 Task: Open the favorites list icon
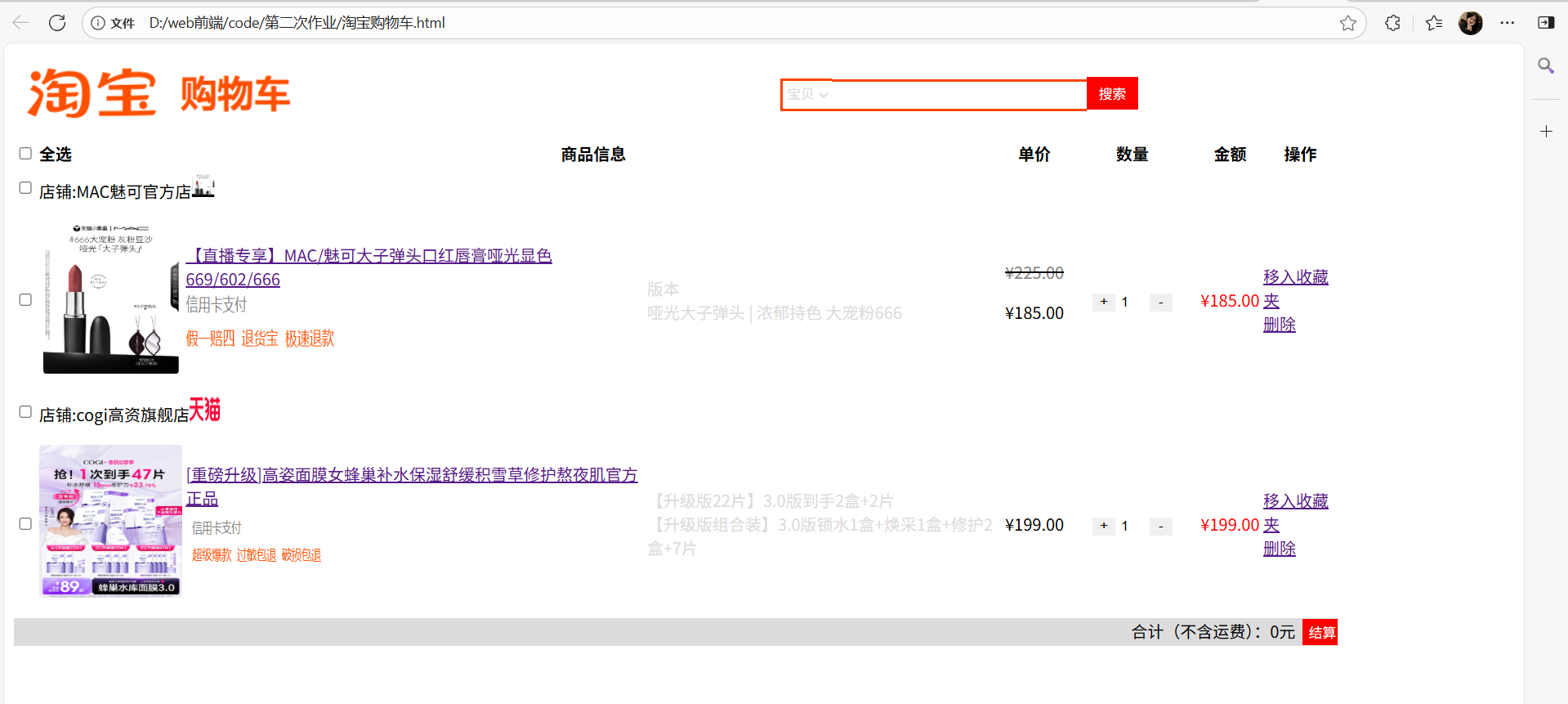1434,23
